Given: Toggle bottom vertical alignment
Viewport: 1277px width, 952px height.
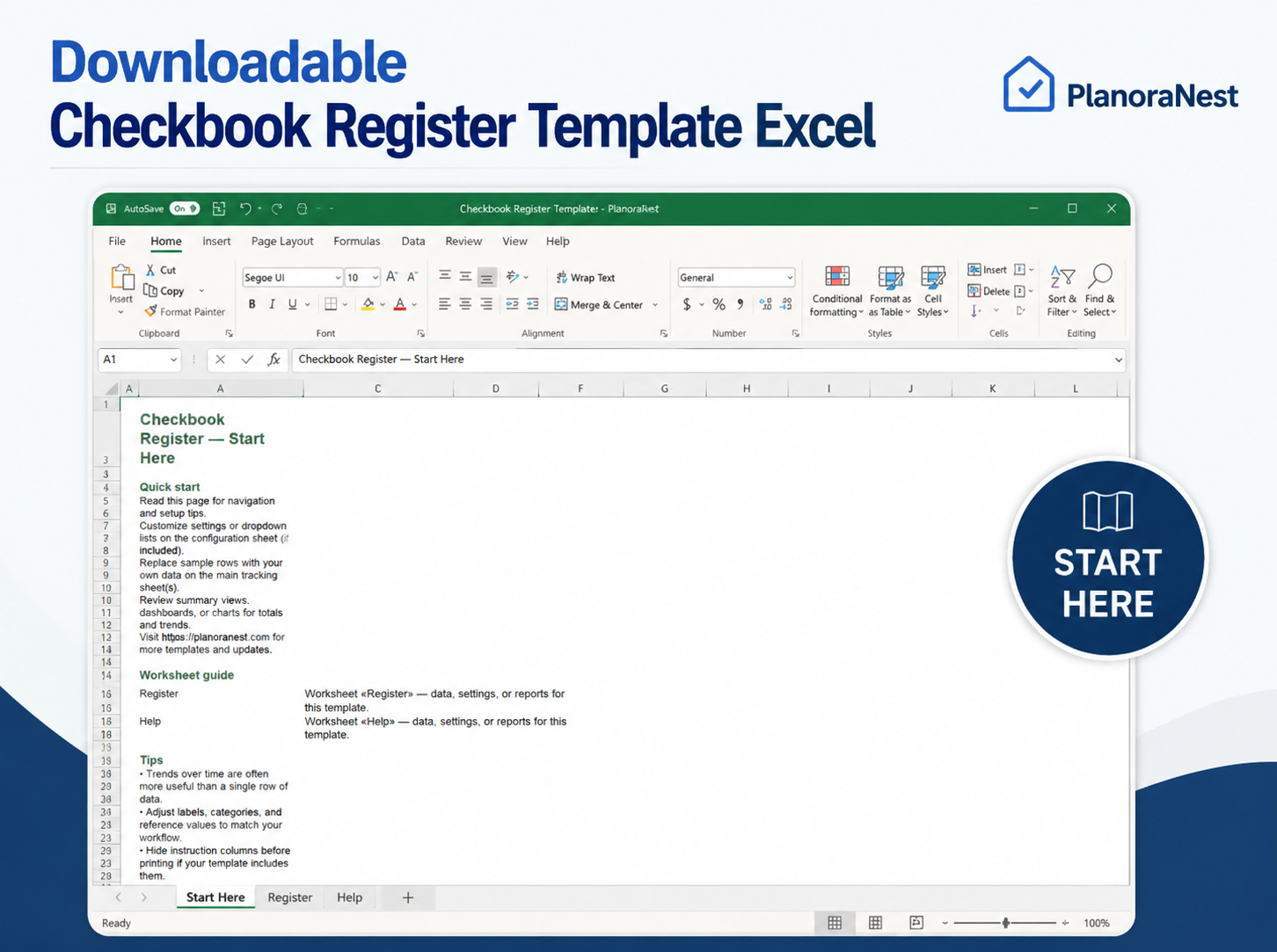Looking at the screenshot, I should point(486,277).
